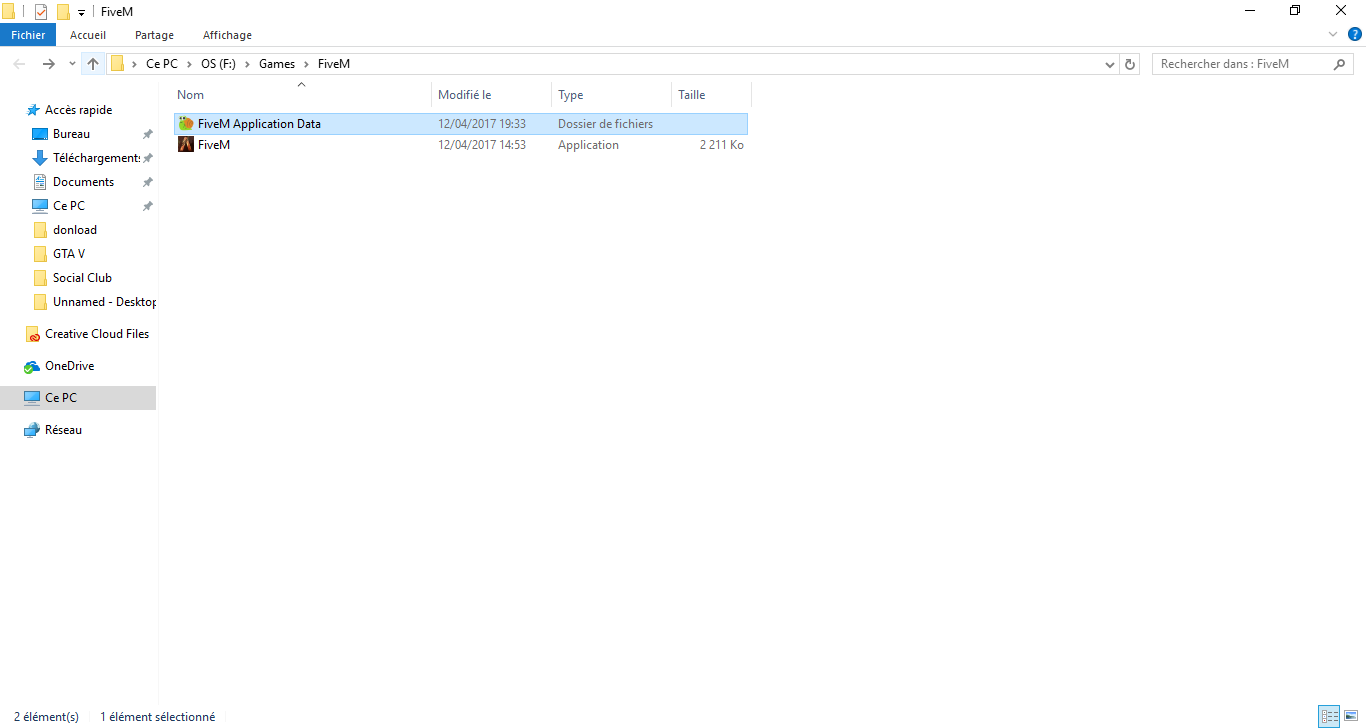Screen dimensions: 1366x728
Task: Click Application type cell of FiveM
Action: (588, 145)
